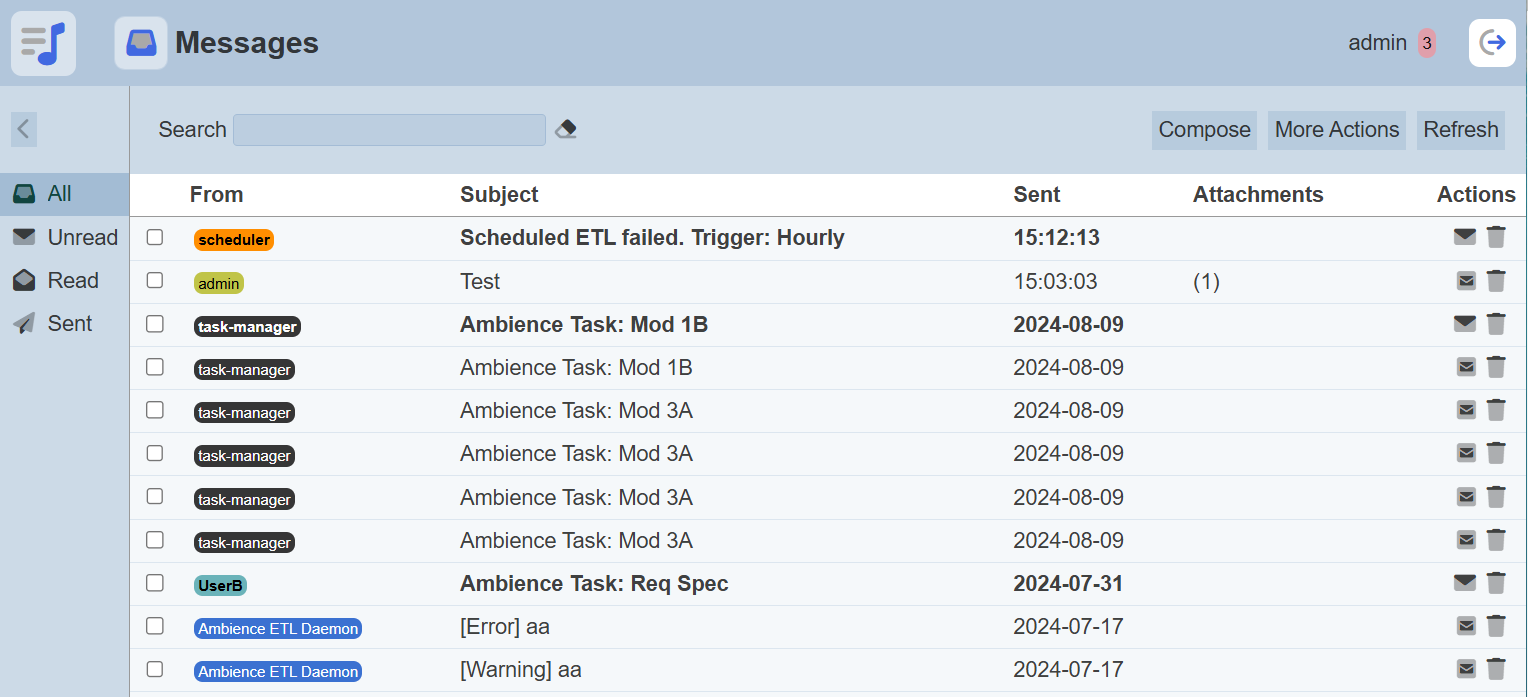The height and width of the screenshot is (697, 1528).
Task: Open the admin user notification badge
Action: point(1427,43)
